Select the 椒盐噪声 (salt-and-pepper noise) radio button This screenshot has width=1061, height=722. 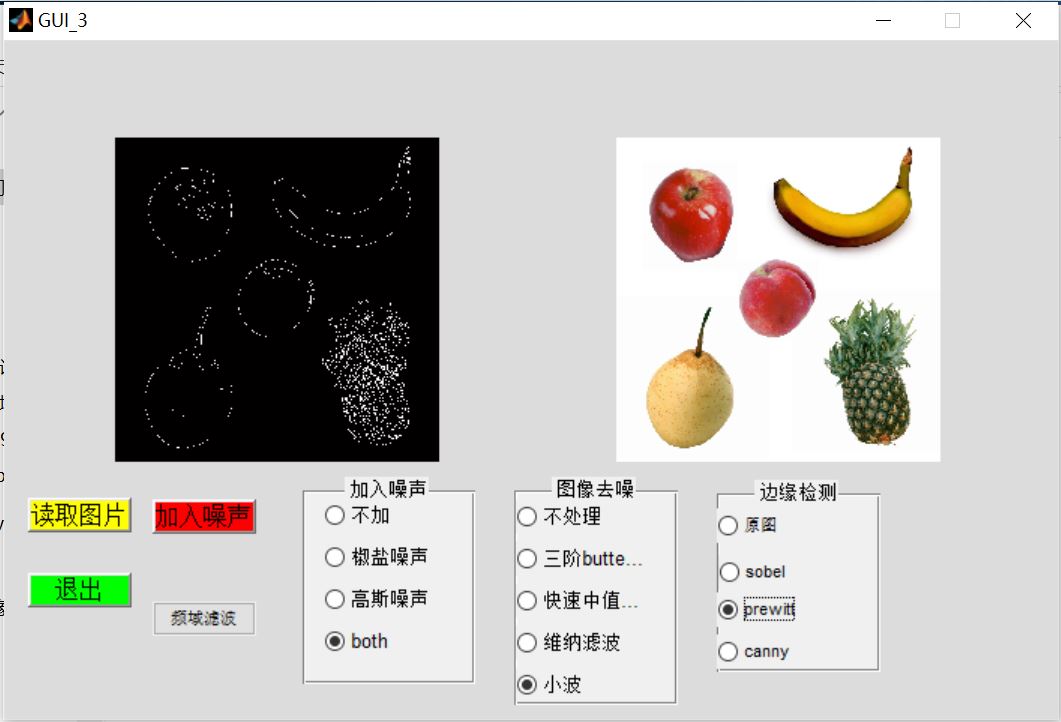tap(334, 558)
